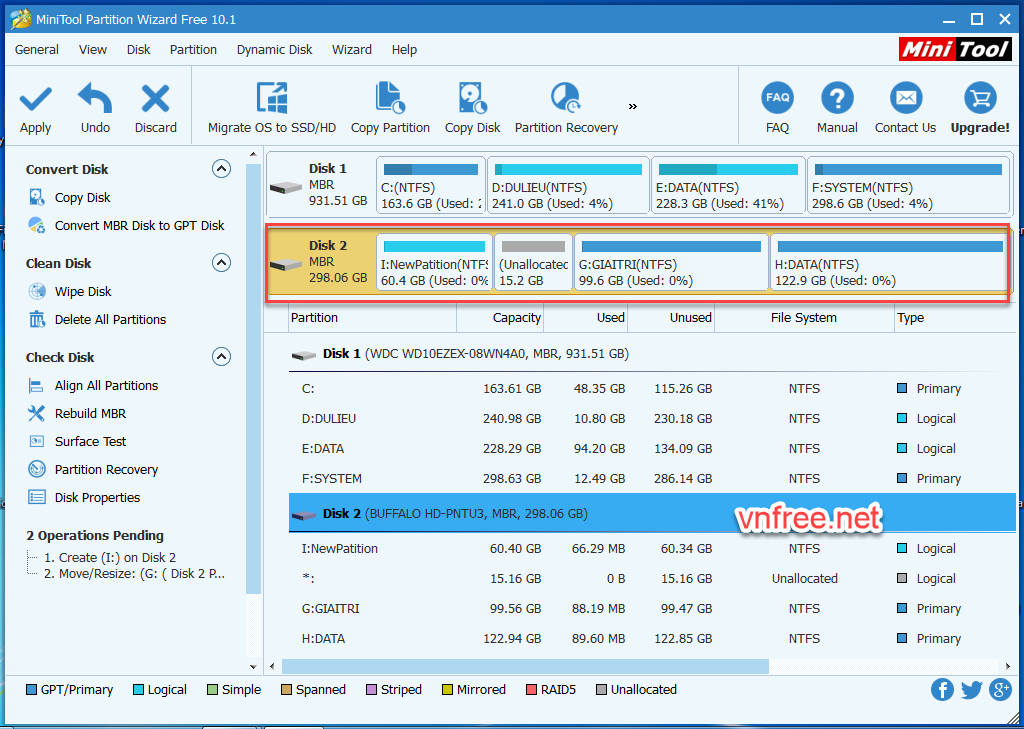Collapse the Convert Disk section
The image size is (1024, 729).
pyautogui.click(x=222, y=169)
